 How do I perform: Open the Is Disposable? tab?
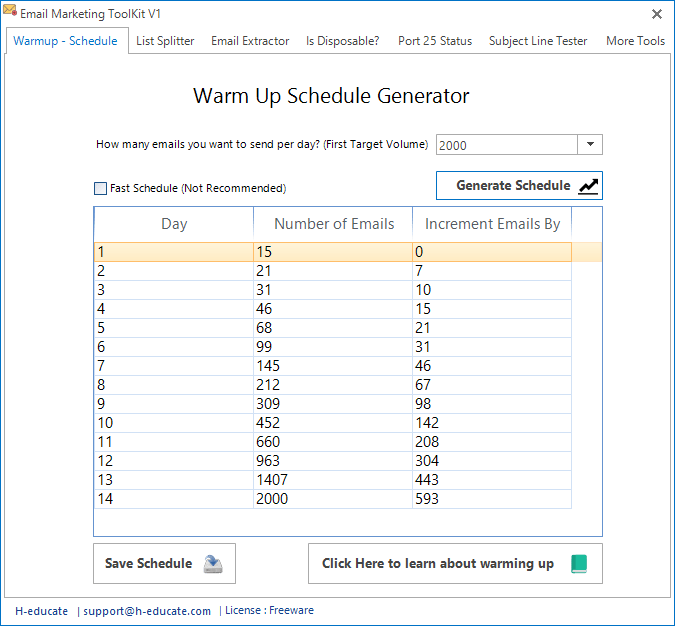click(x=342, y=41)
